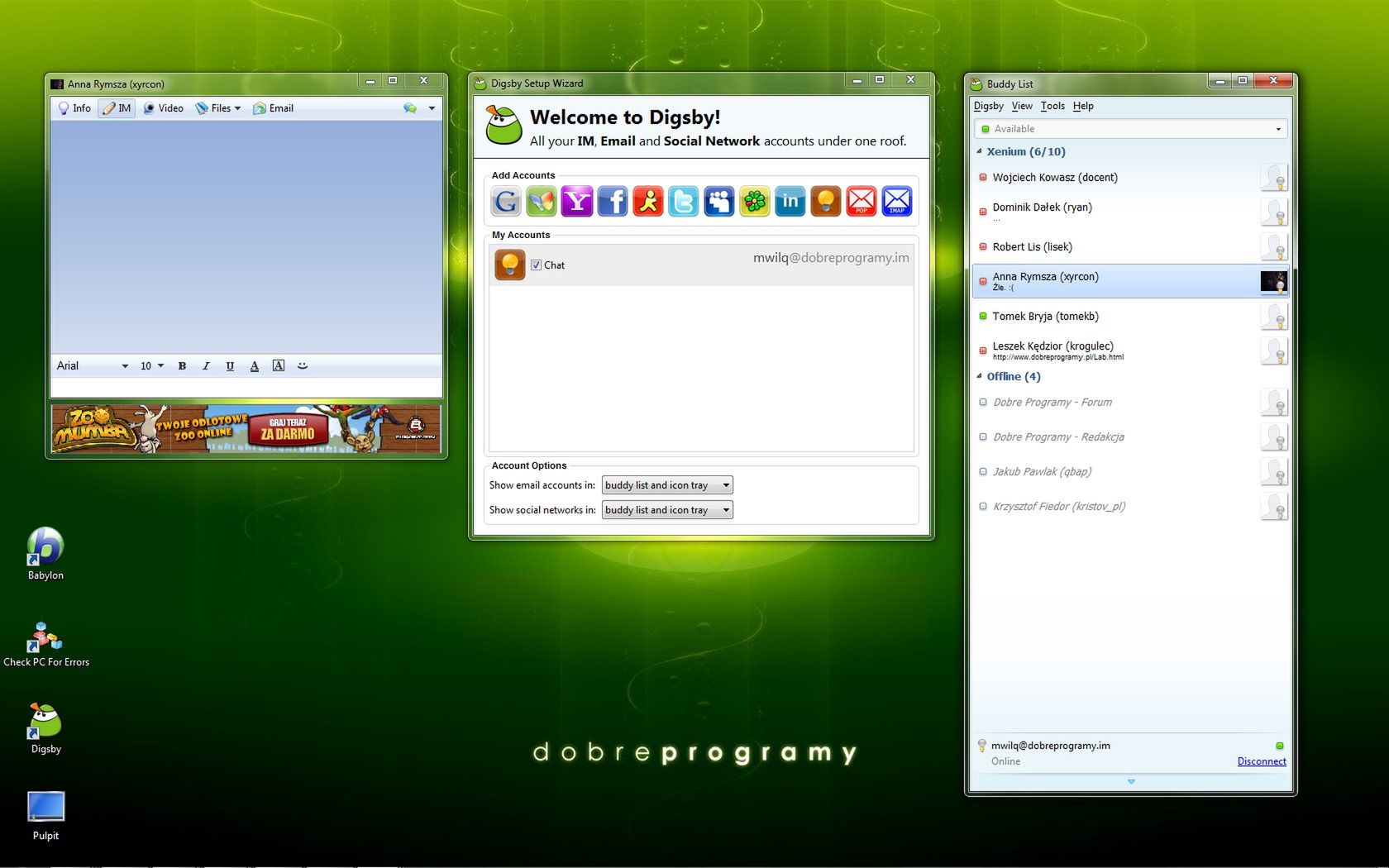Screen dimensions: 1389x868
Task: Open the font color picker
Action: [x=255, y=366]
